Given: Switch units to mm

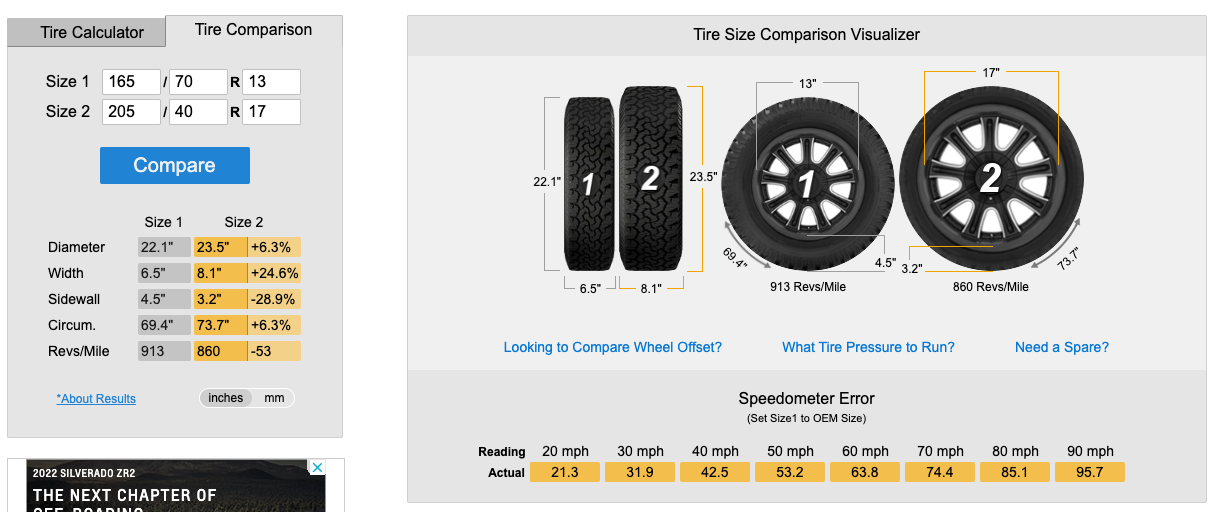Looking at the screenshot, I should [274, 398].
